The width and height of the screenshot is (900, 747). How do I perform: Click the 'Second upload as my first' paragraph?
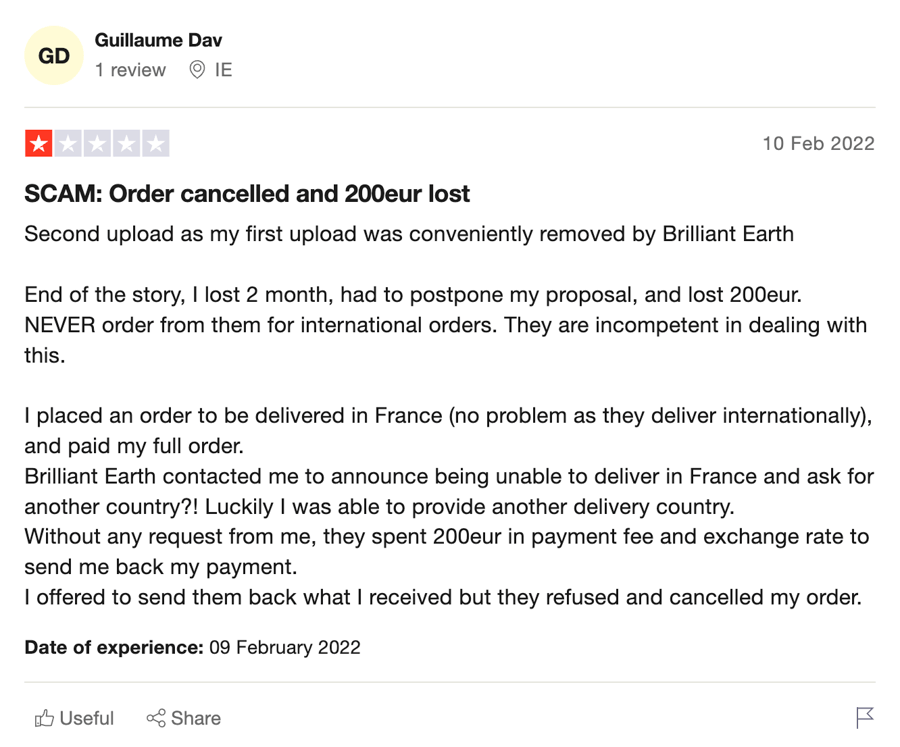coord(409,234)
